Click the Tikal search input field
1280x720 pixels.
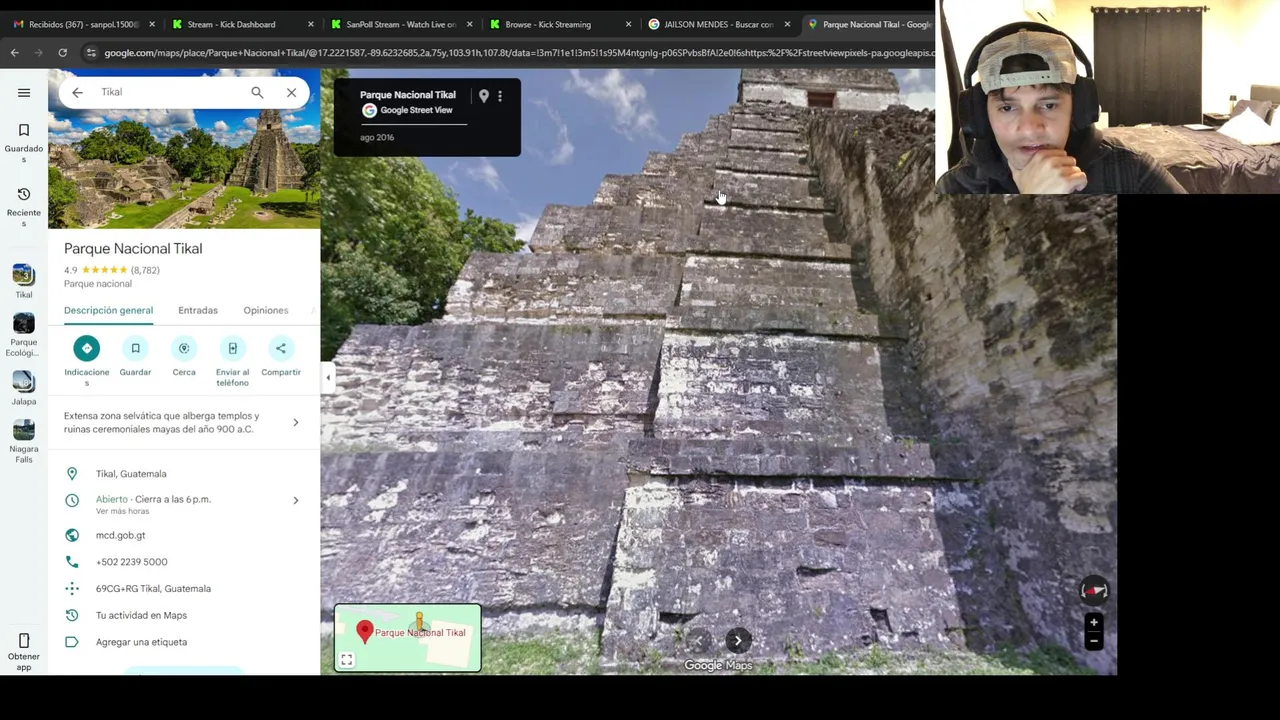click(168, 92)
